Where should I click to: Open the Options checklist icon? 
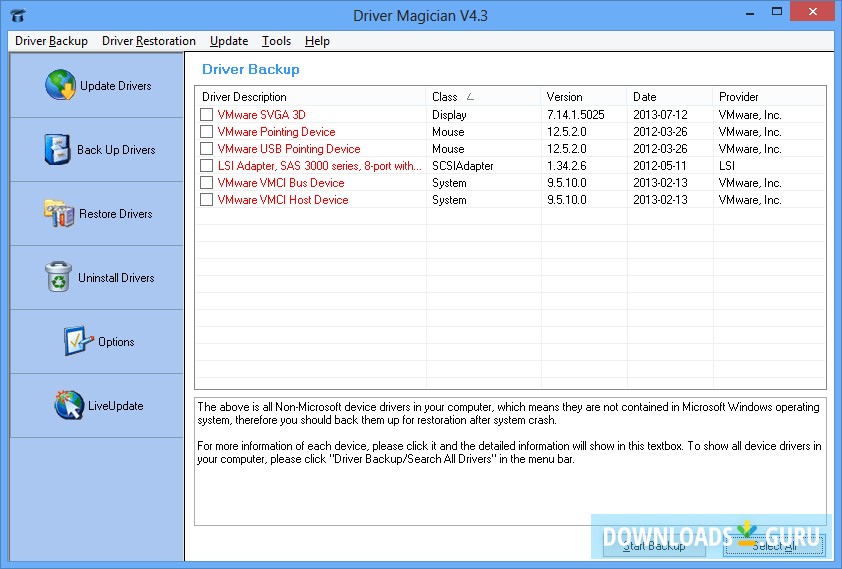coord(78,342)
